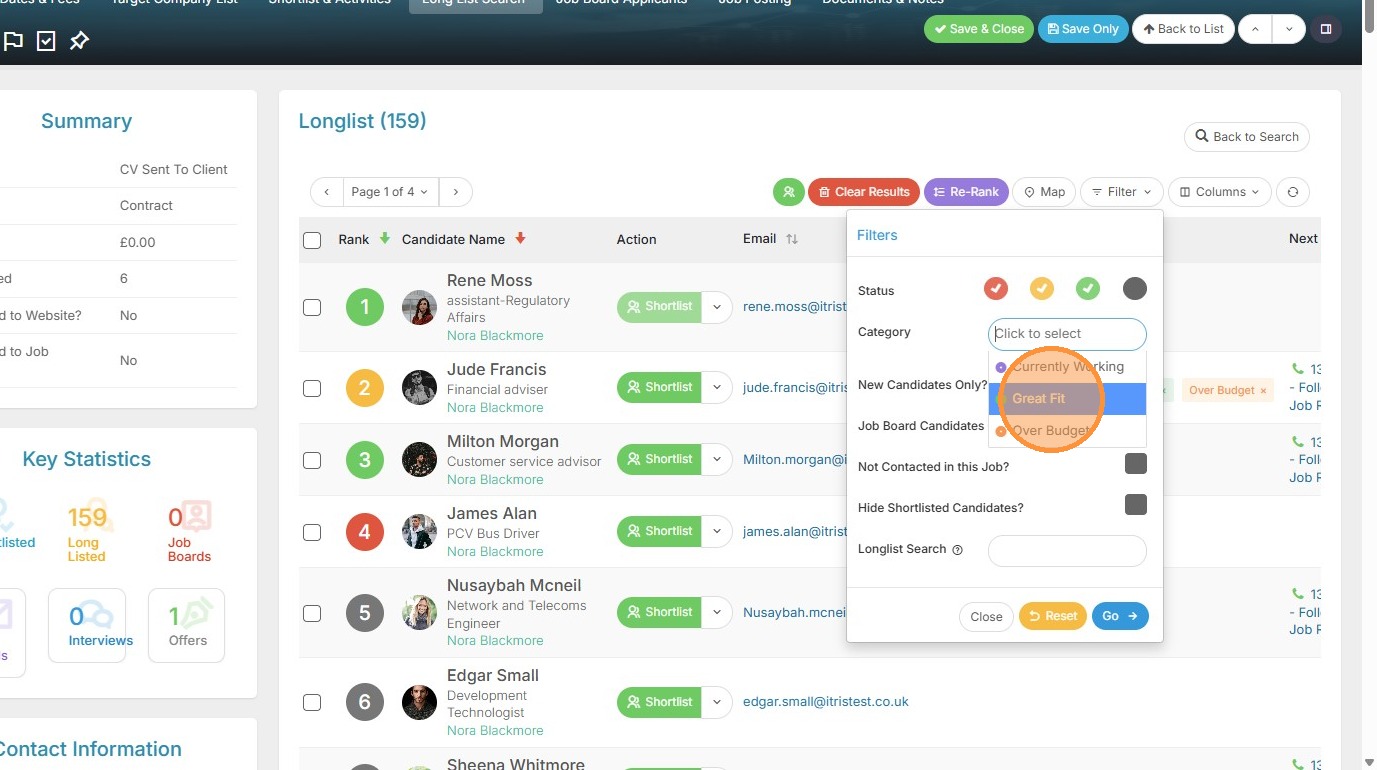1377x770 pixels.
Task: Click the green bulk shortlist people icon
Action: pos(788,192)
